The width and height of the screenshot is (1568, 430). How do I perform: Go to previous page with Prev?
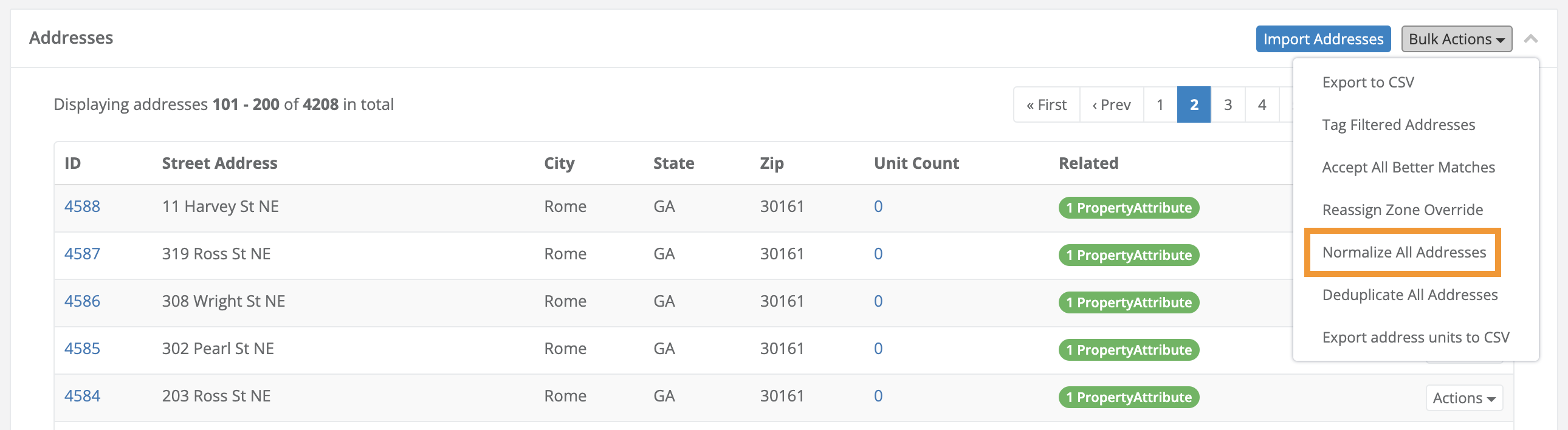[1112, 104]
